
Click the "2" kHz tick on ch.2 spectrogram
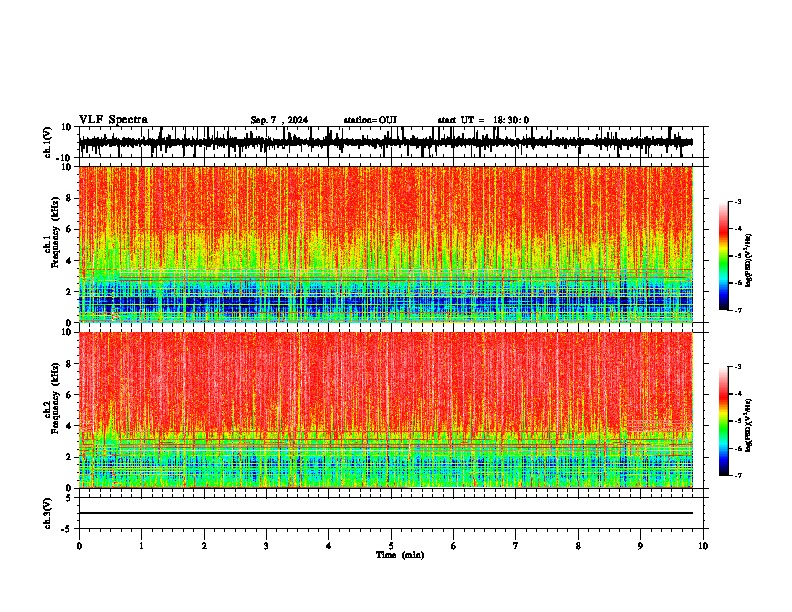pyautogui.click(x=70, y=457)
